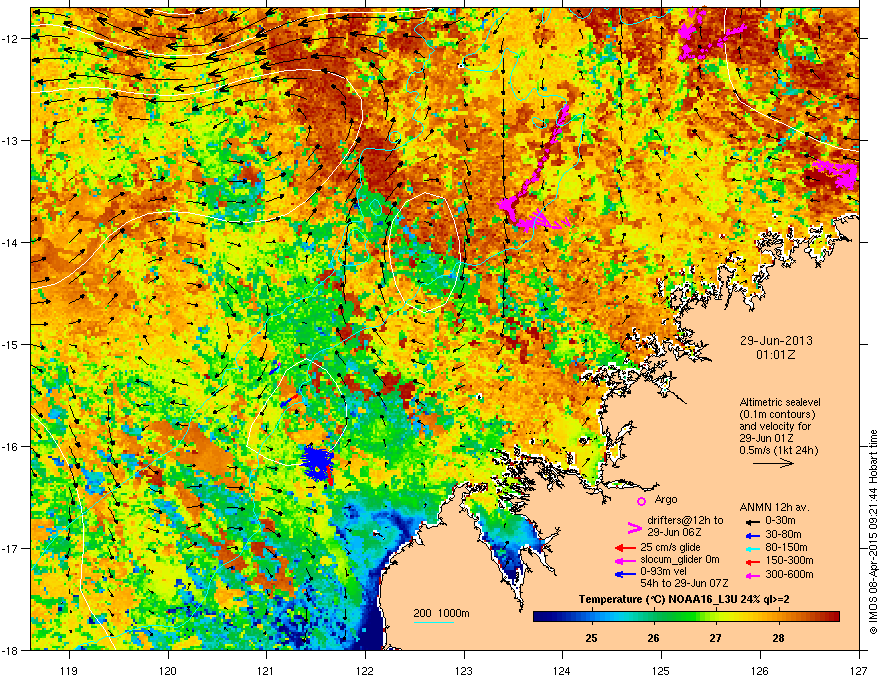Click the blue glider velocity cluster near 121.5E
Image resolution: width=880 pixels, height=680 pixels.
[318, 463]
